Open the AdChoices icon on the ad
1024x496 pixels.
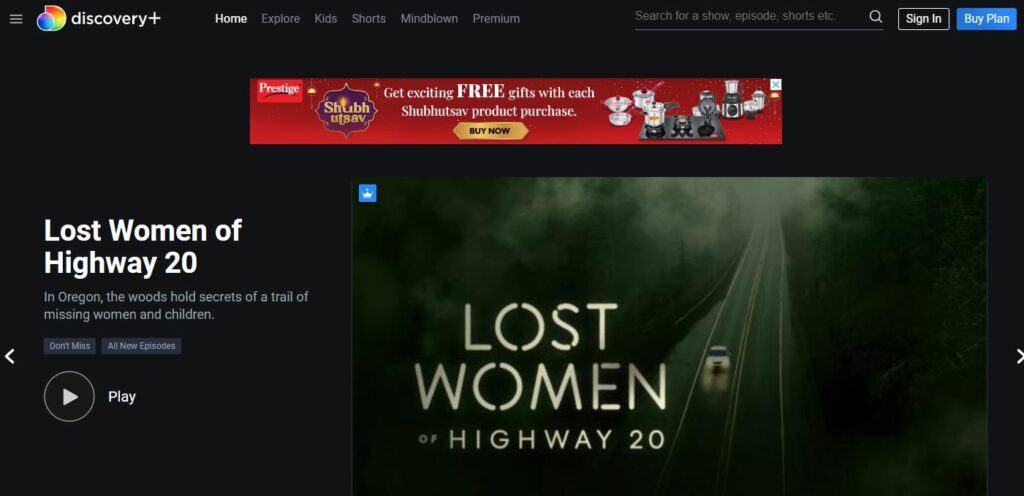click(x=775, y=84)
